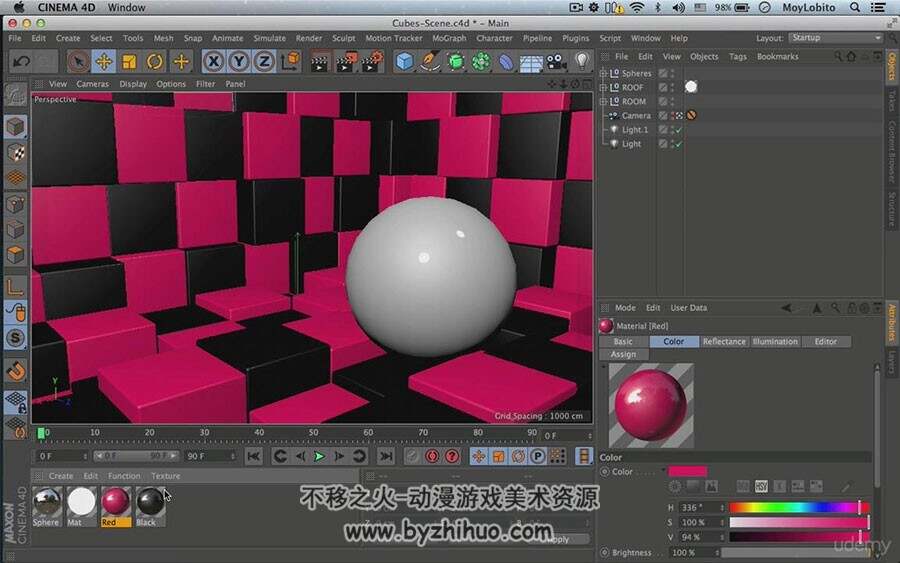Select the Mat white material

pos(81,502)
